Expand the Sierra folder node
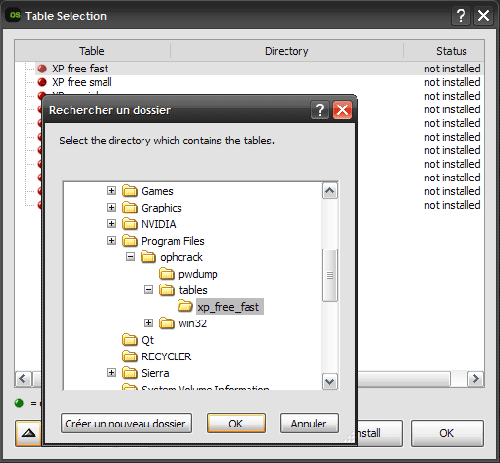Screen dimensions: 500x463 tap(111, 372)
